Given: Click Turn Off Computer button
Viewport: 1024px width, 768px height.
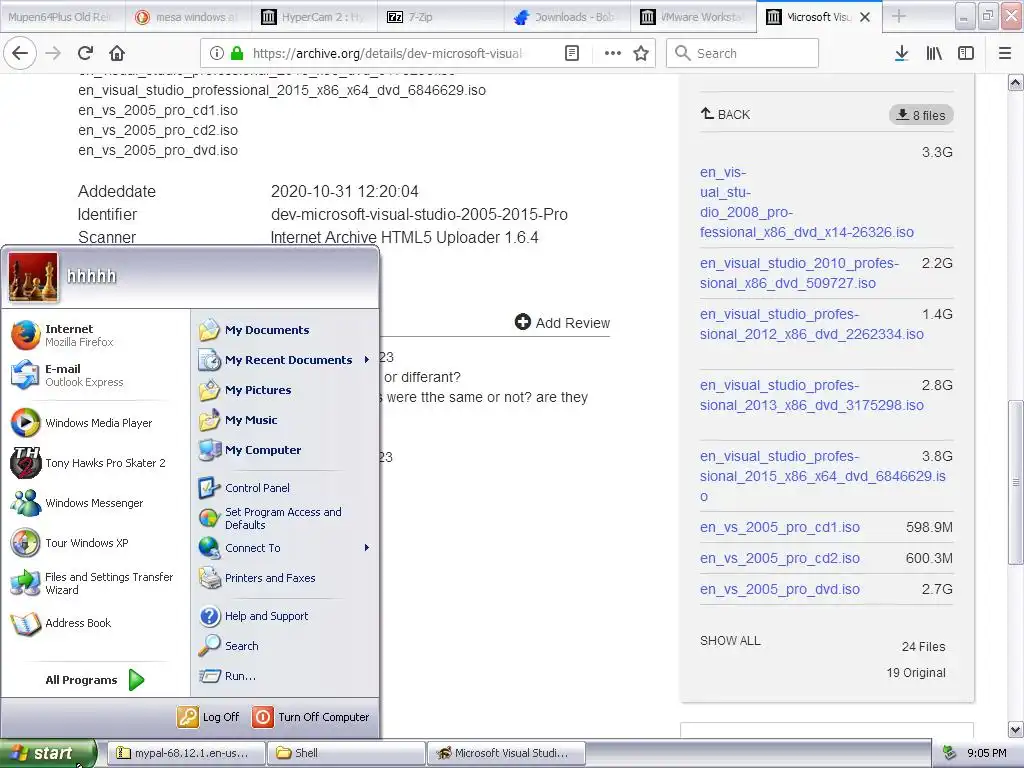Looking at the screenshot, I should pyautogui.click(x=310, y=717).
